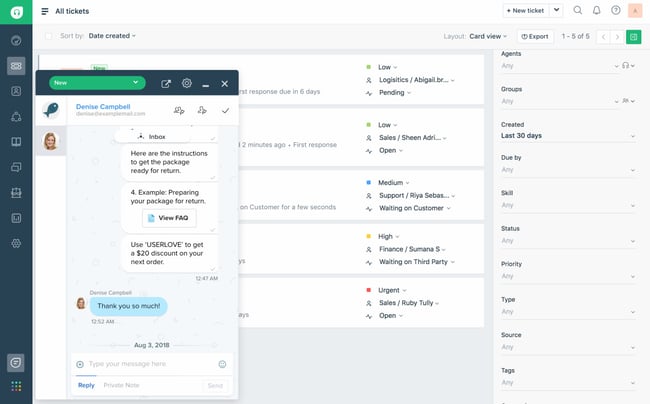This screenshot has width=650, height=404.
Task: Tick the select-all tickets checkbox
Action: [46, 36]
